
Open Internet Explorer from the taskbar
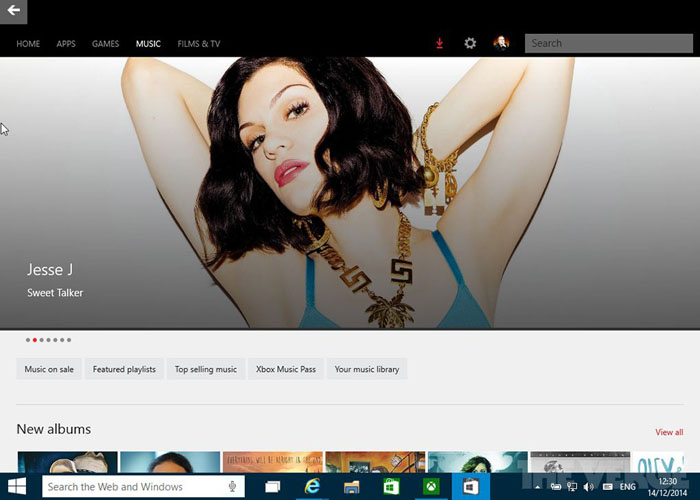click(x=312, y=487)
